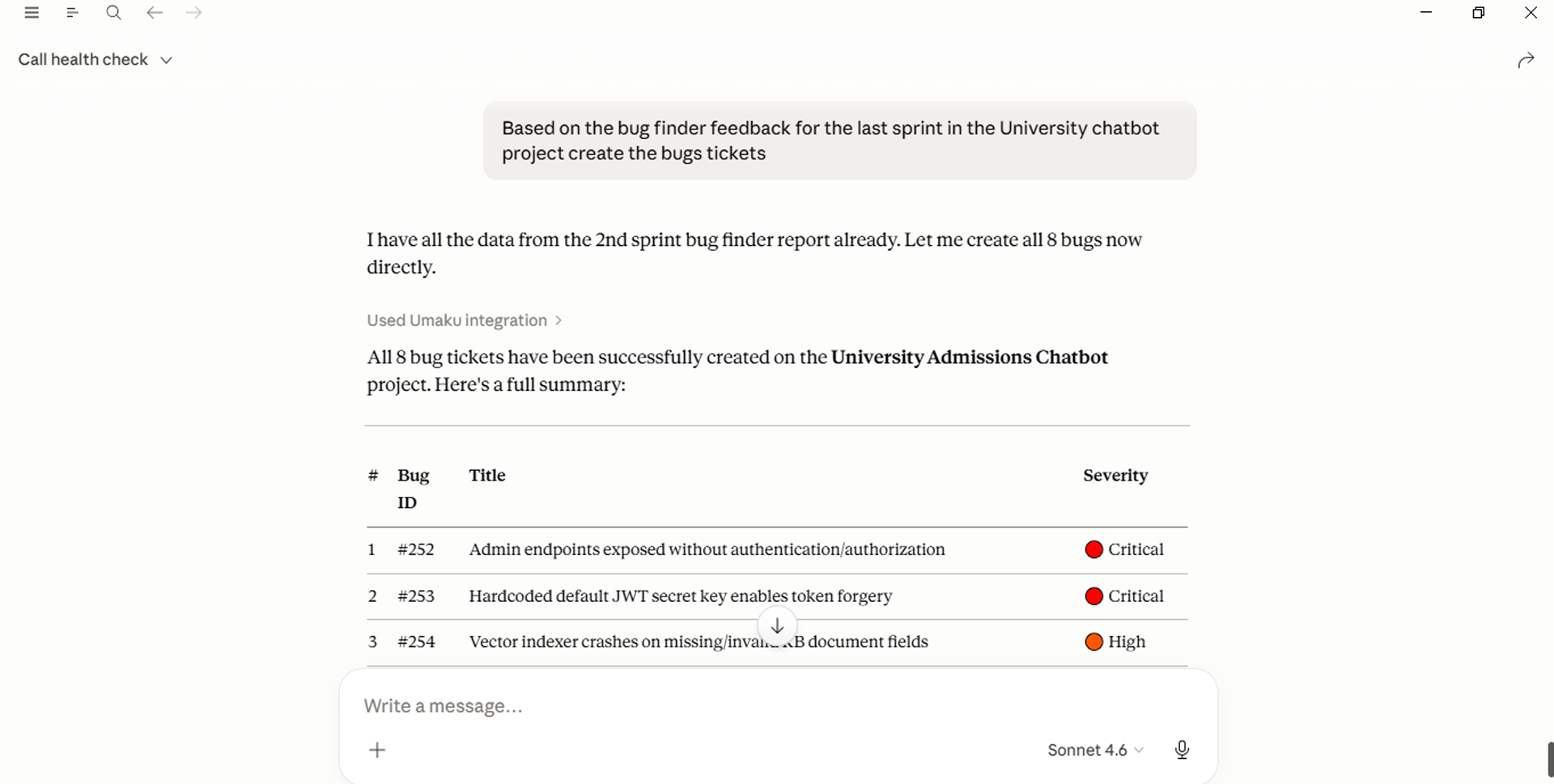The image size is (1554, 784).
Task: Click the Title column header
Action: click(x=487, y=476)
